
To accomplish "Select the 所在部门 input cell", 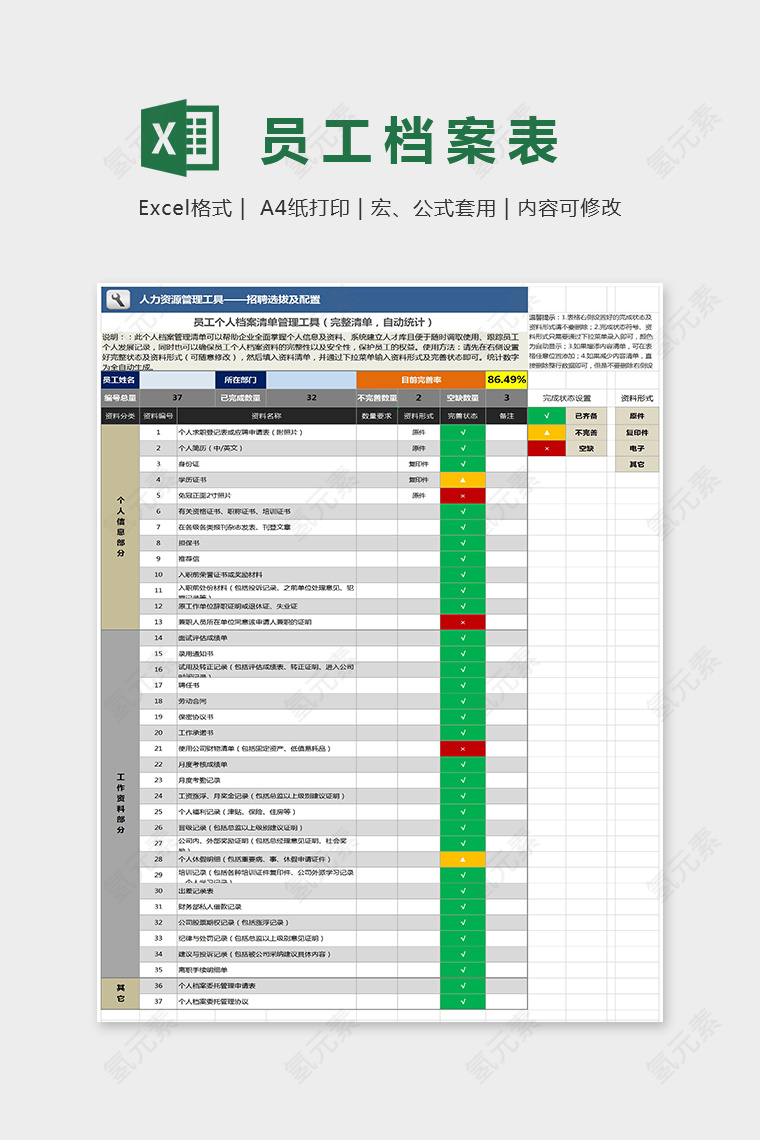I will (x=311, y=380).
